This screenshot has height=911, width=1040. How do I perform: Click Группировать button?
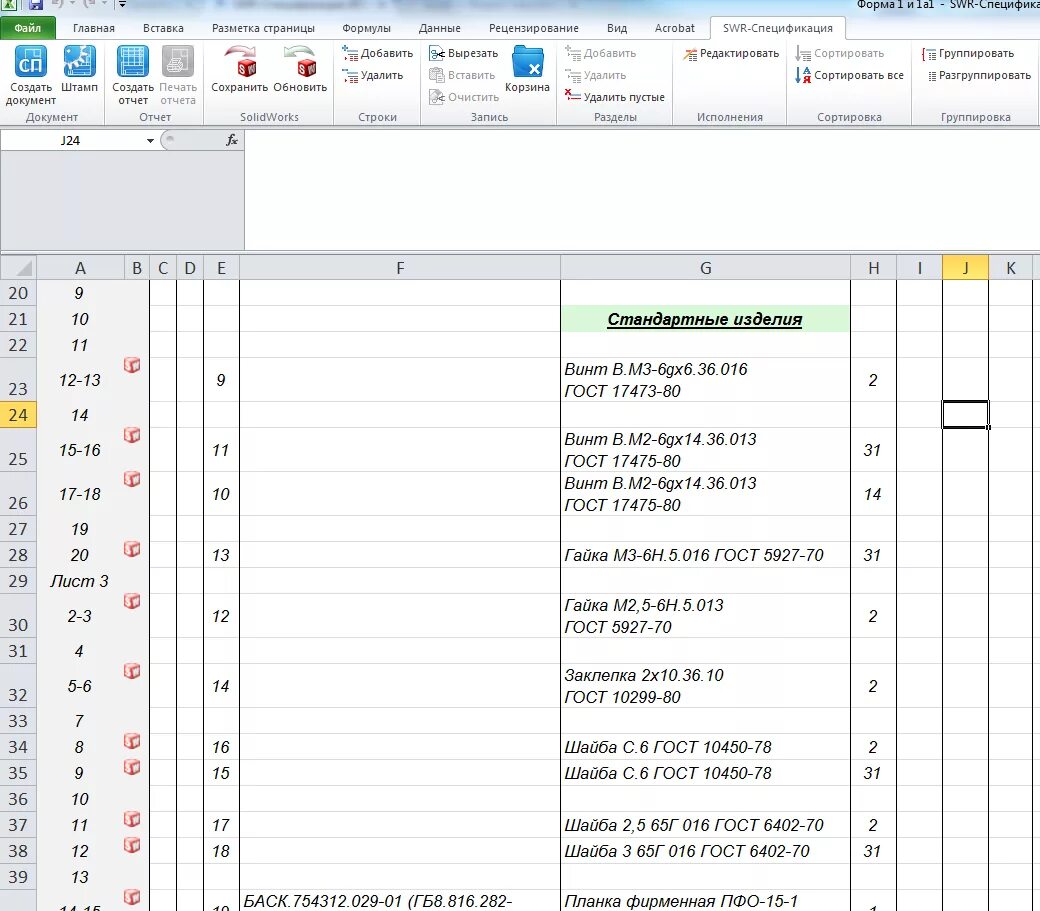click(x=968, y=53)
